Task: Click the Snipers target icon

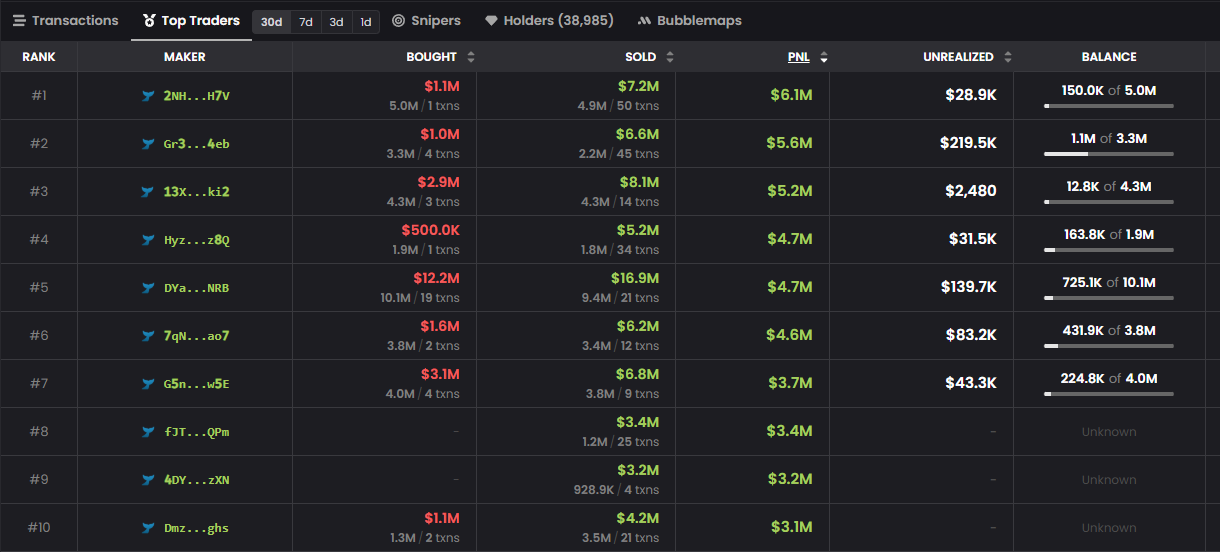Action: tap(398, 20)
